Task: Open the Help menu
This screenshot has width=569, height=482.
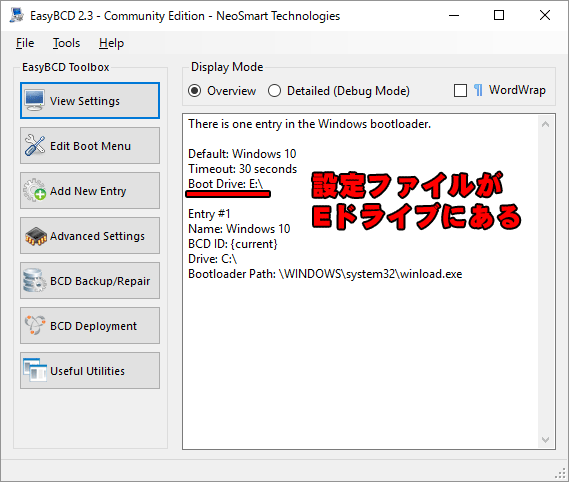Action: [111, 43]
